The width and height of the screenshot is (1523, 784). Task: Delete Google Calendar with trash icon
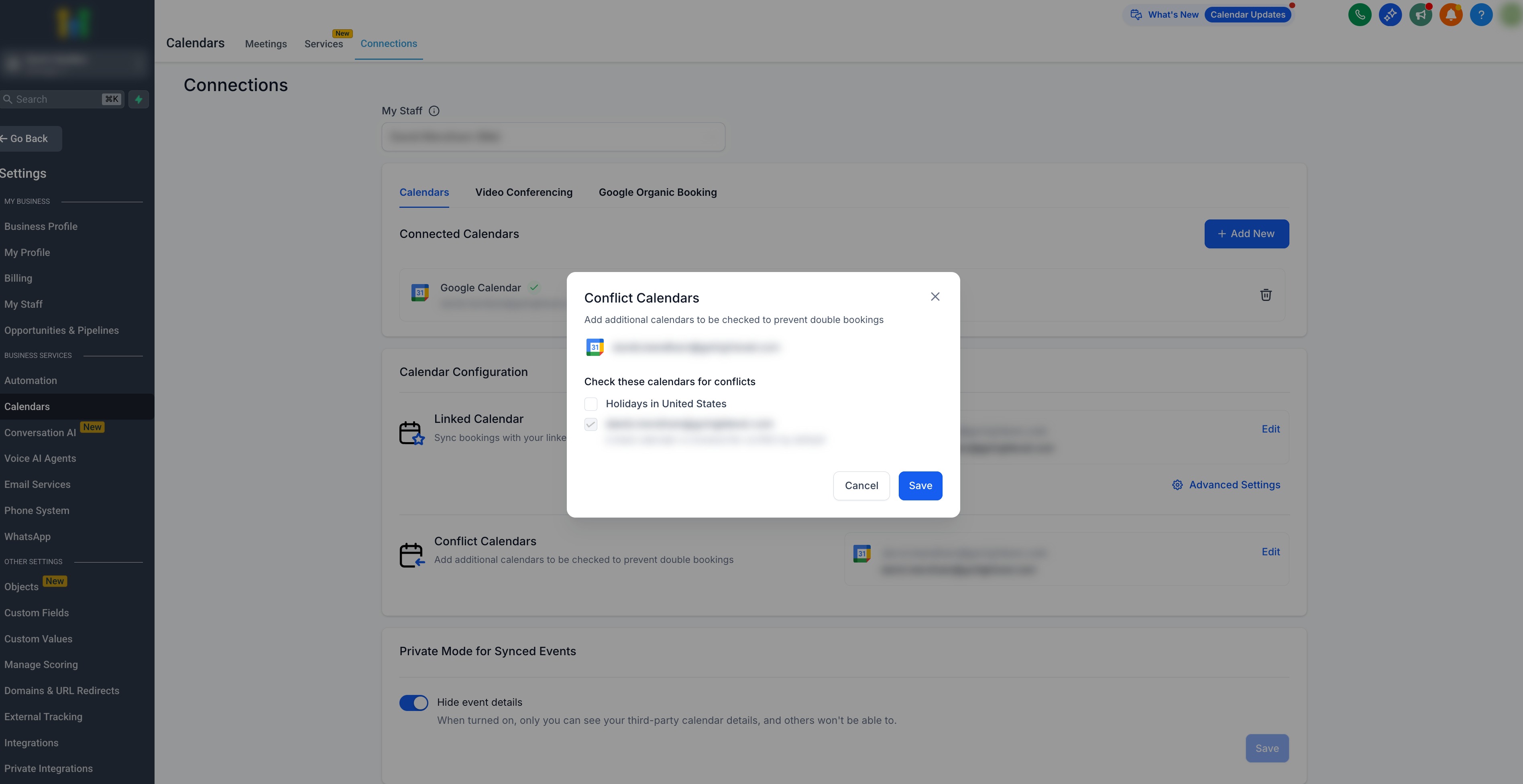click(x=1265, y=295)
